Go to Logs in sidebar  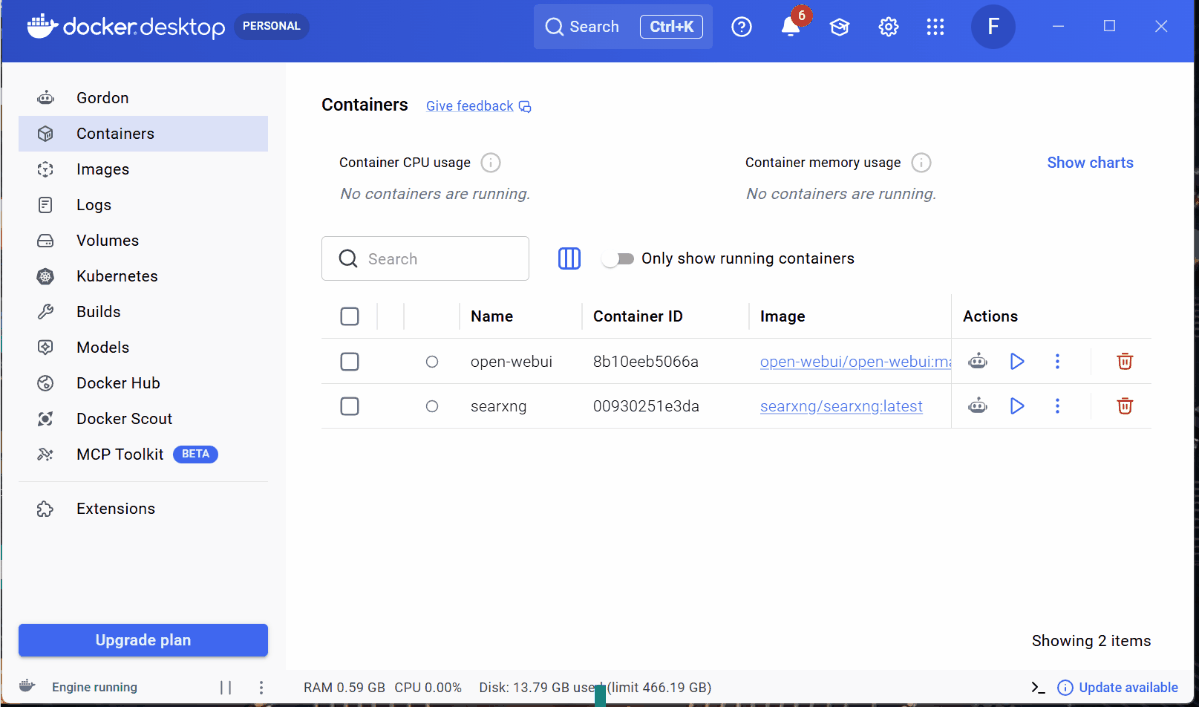143,205
